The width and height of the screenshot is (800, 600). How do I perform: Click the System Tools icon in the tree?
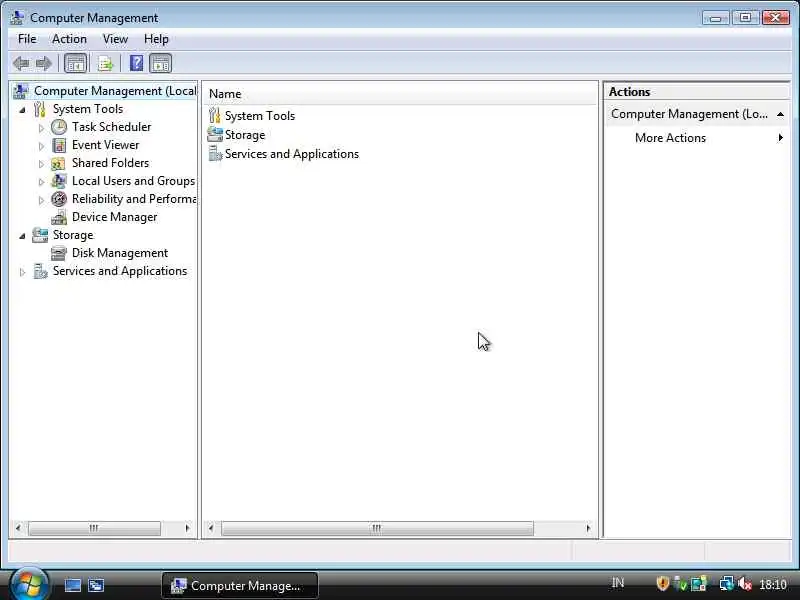click(x=40, y=109)
